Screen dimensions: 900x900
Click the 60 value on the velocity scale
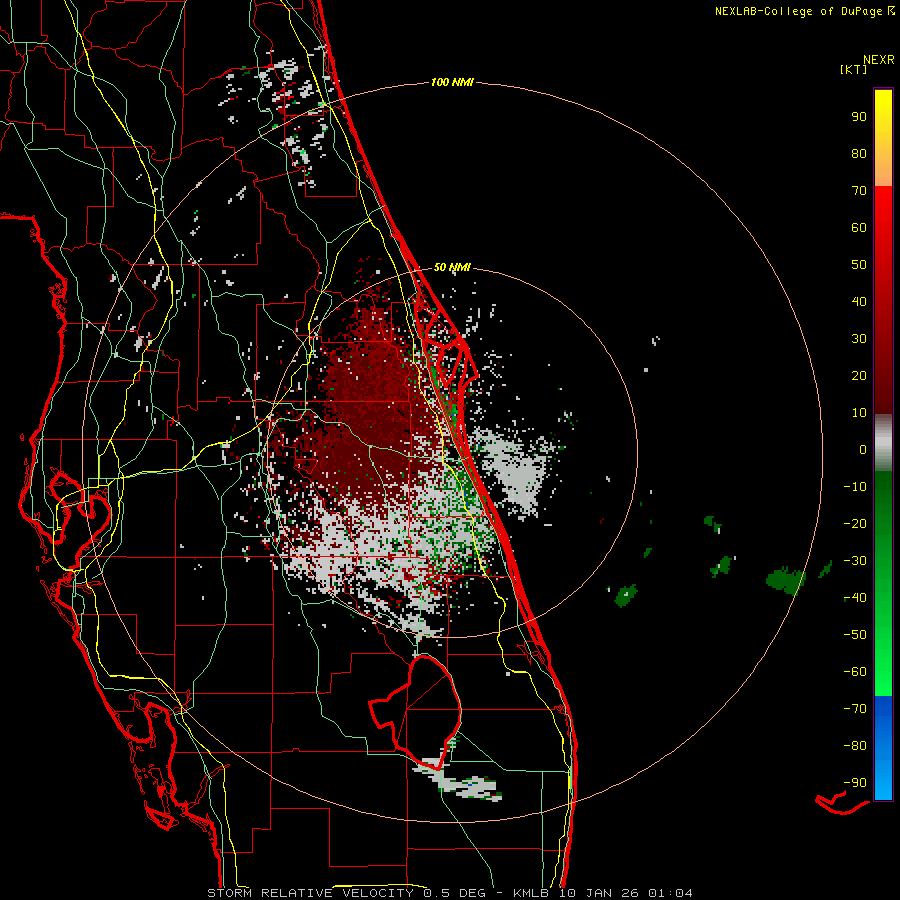pos(859,227)
